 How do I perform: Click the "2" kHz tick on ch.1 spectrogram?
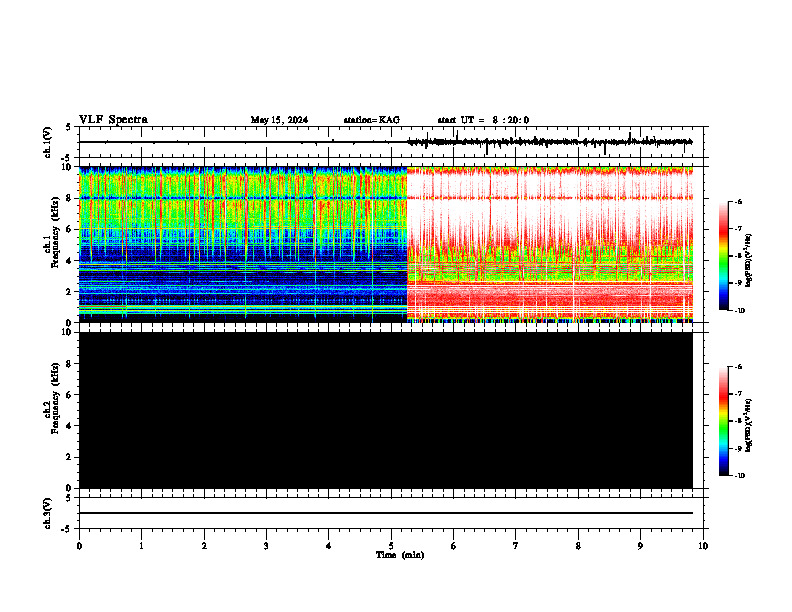click(x=70, y=292)
